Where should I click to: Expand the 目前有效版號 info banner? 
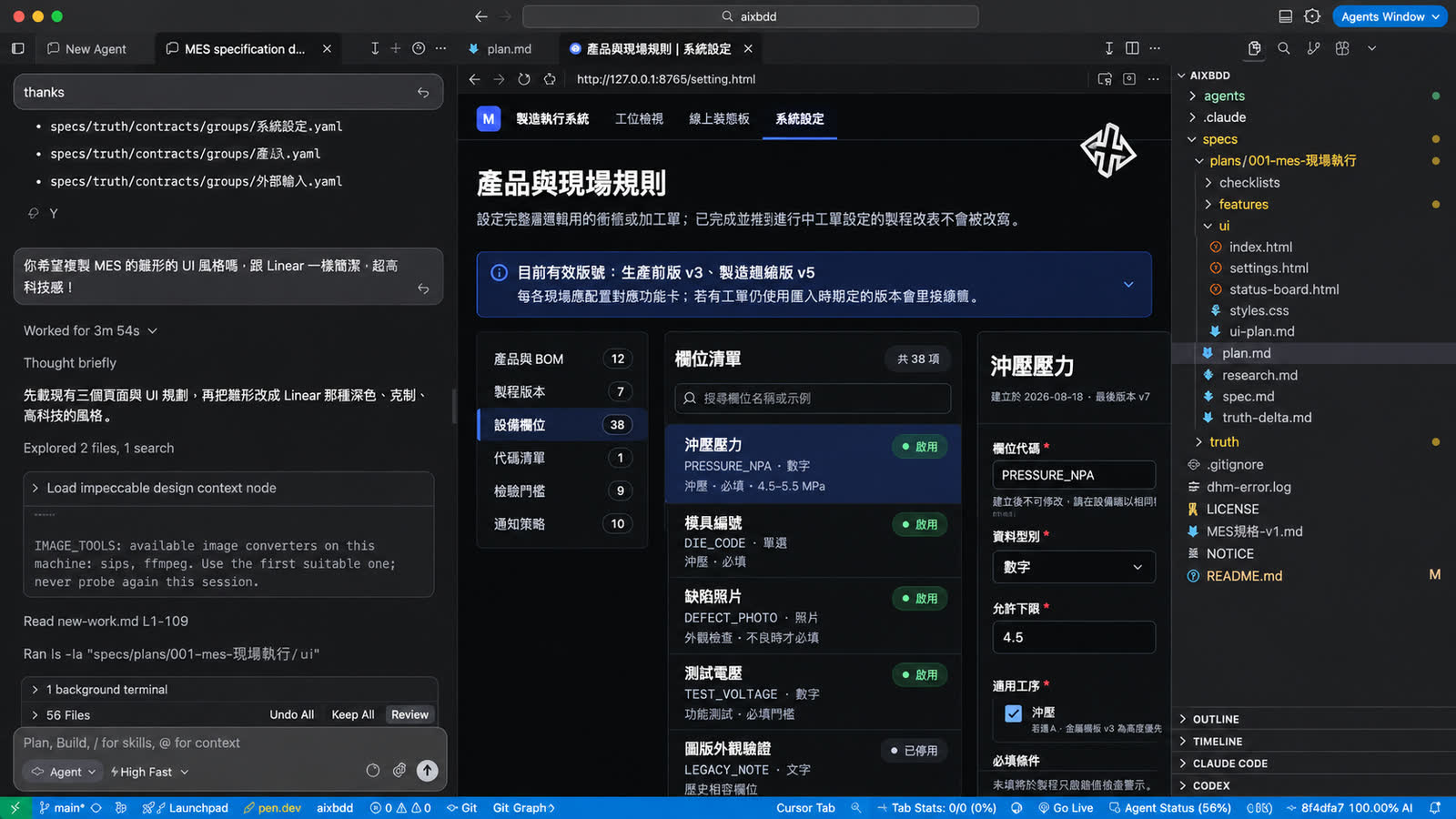pyautogui.click(x=1128, y=285)
